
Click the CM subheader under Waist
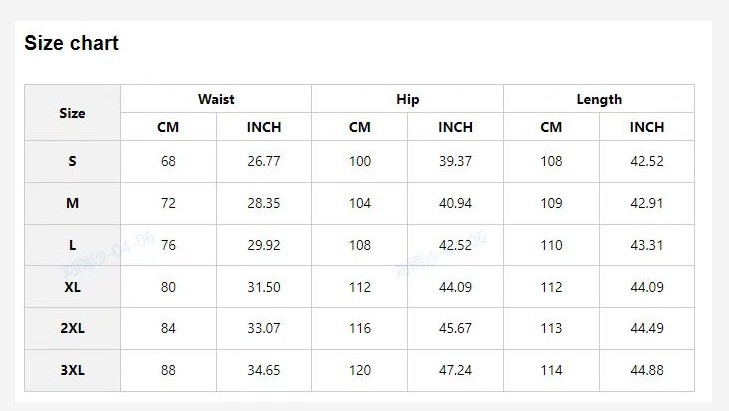click(x=168, y=127)
